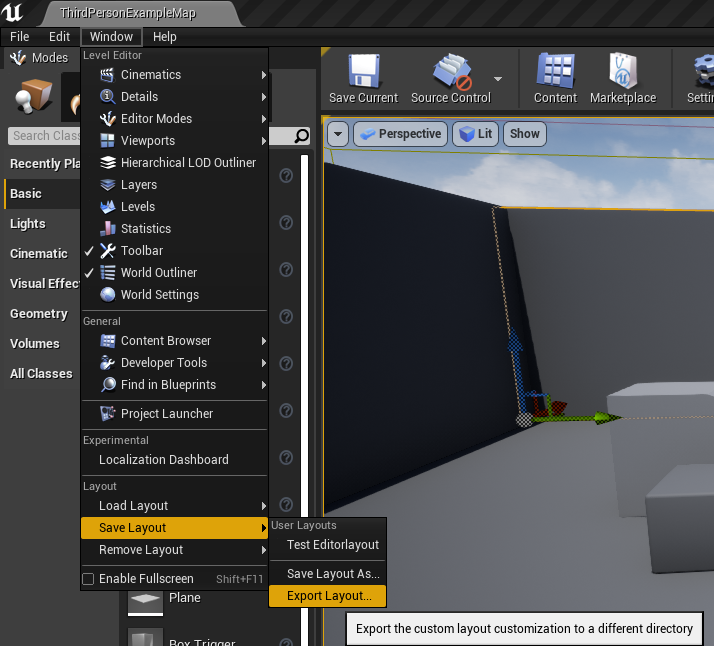Open Localization Dashboard entry
This screenshot has height=646, width=714.
click(174, 460)
